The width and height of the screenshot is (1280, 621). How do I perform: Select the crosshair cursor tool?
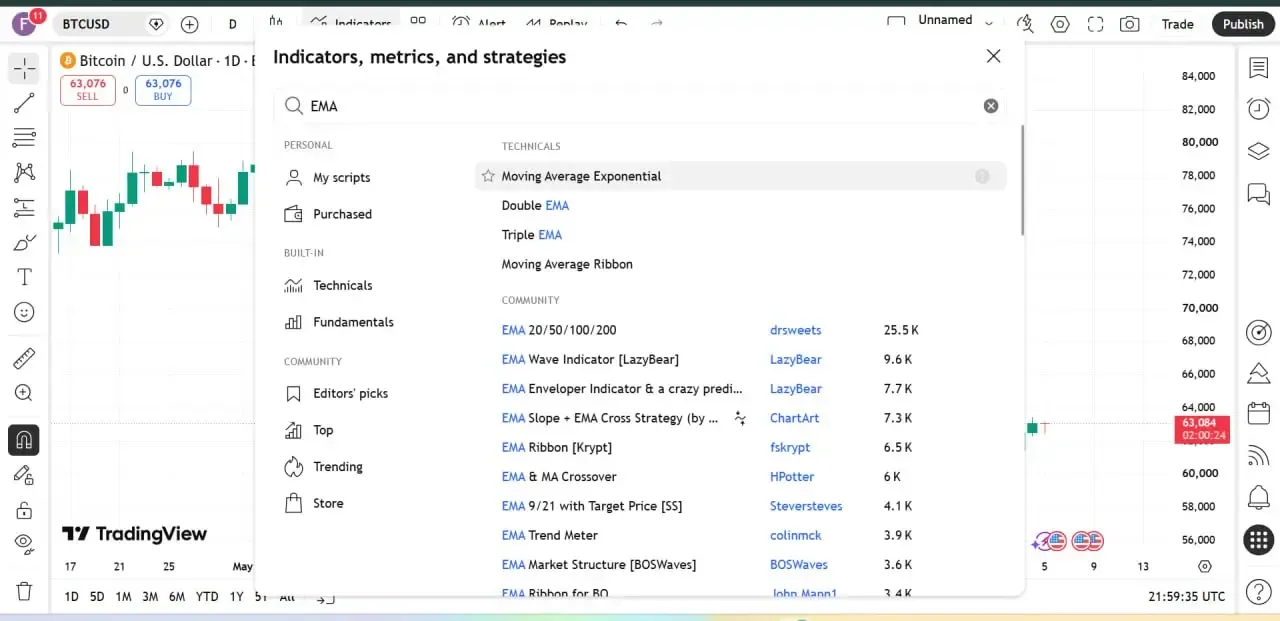(x=24, y=68)
